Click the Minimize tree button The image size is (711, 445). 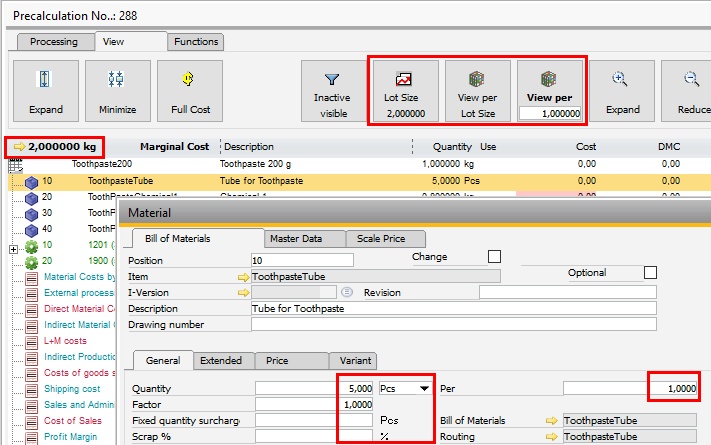(x=118, y=92)
